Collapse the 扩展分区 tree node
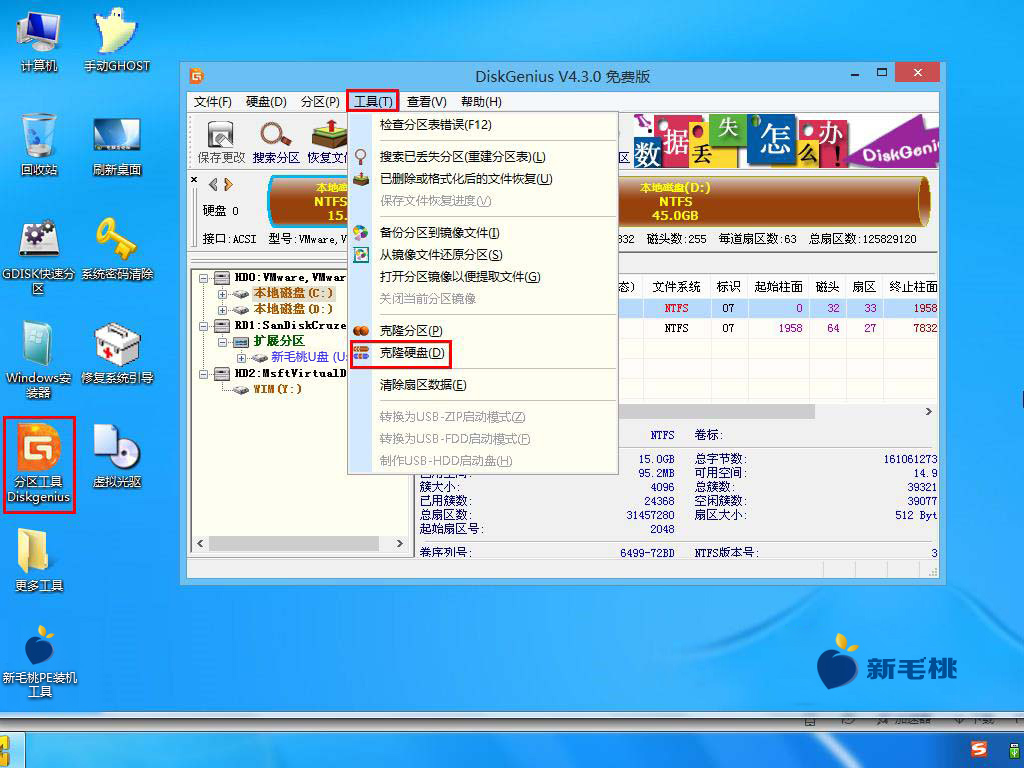This screenshot has width=1024, height=768. click(x=223, y=342)
